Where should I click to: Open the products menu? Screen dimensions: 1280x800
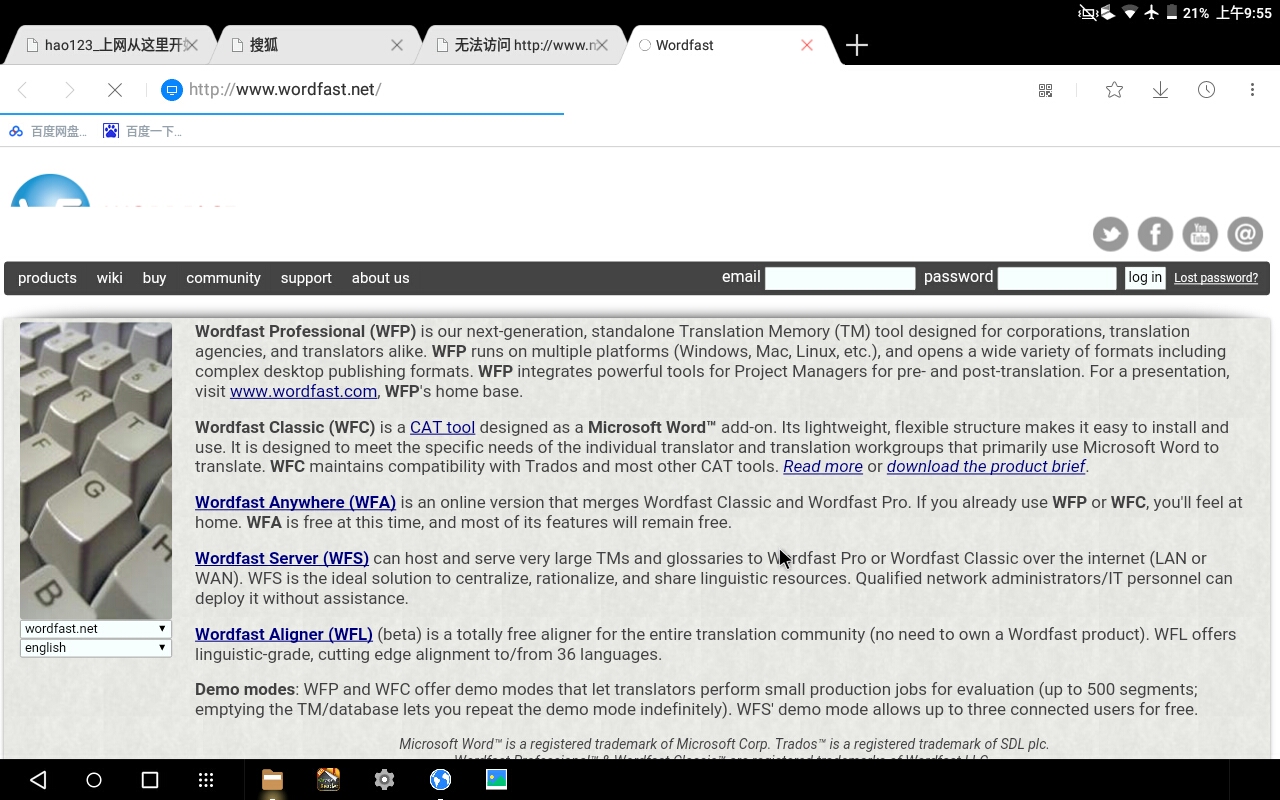coord(47,278)
